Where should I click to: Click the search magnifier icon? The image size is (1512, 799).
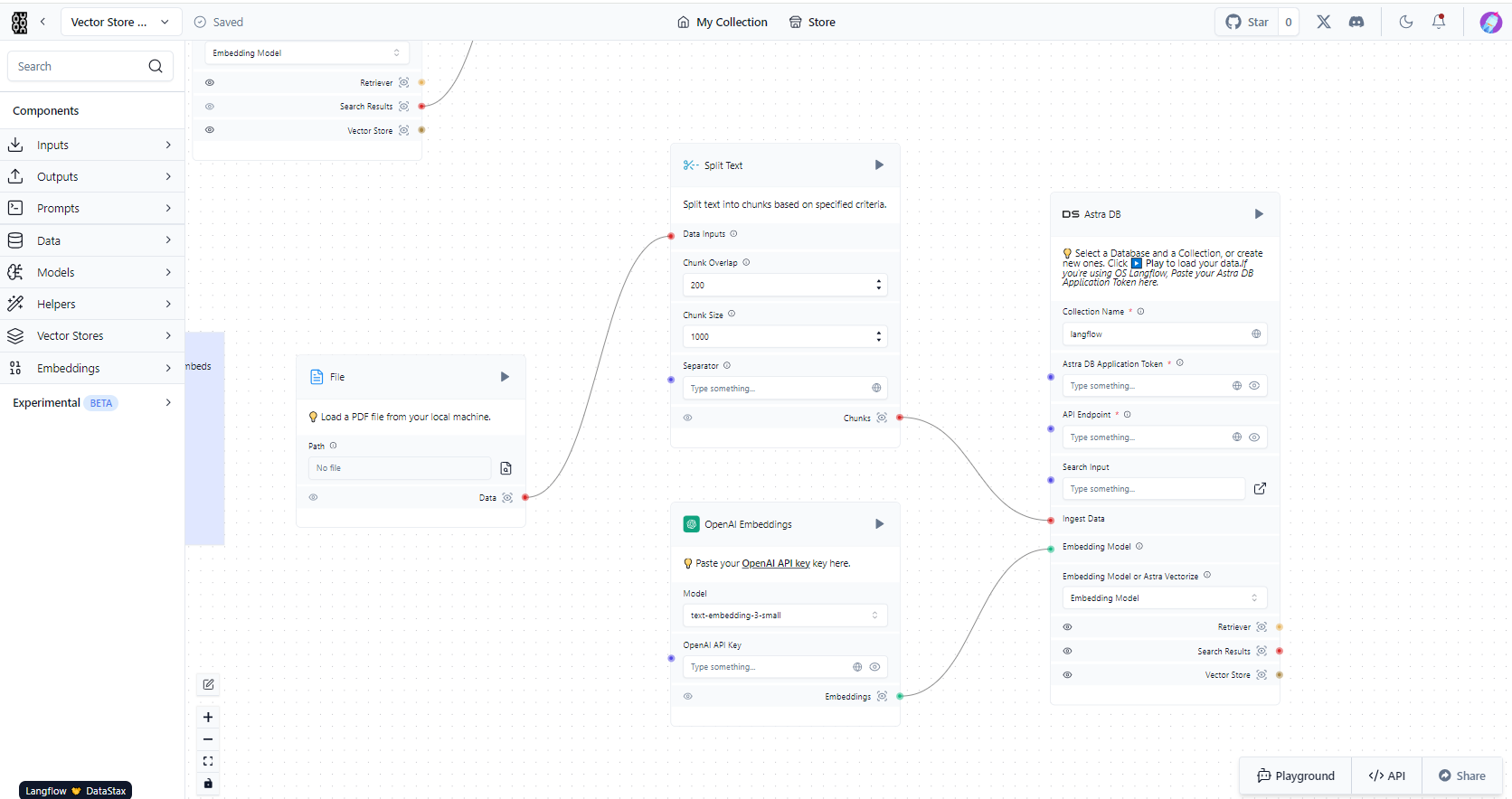156,66
